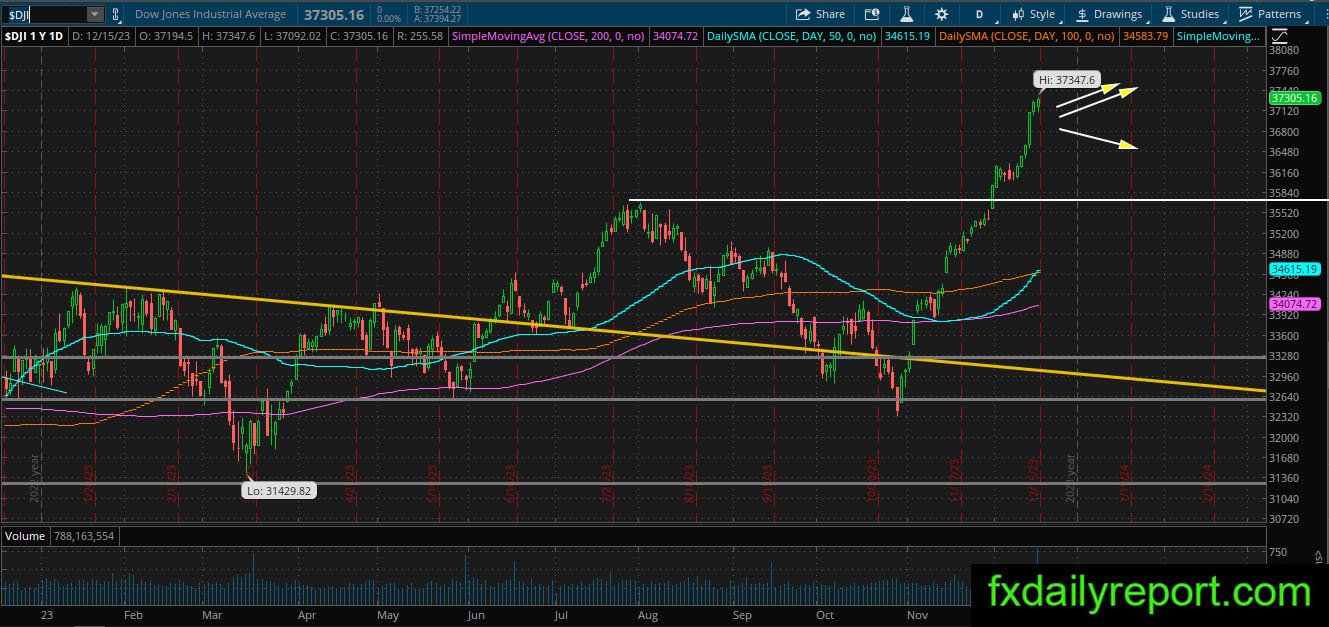Click the $DJI 1 Y 1D chart label
This screenshot has height=627, width=1329.
[34, 36]
